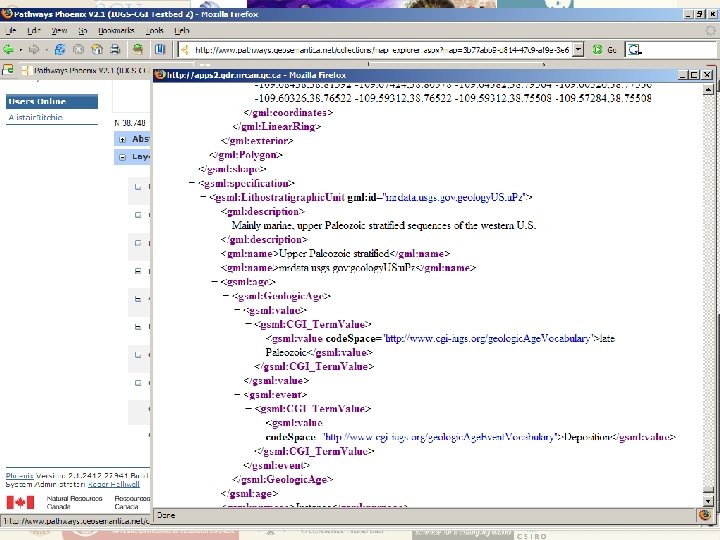The image size is (720, 540).
Task: Click the System Administrator name link
Action: [113, 484]
